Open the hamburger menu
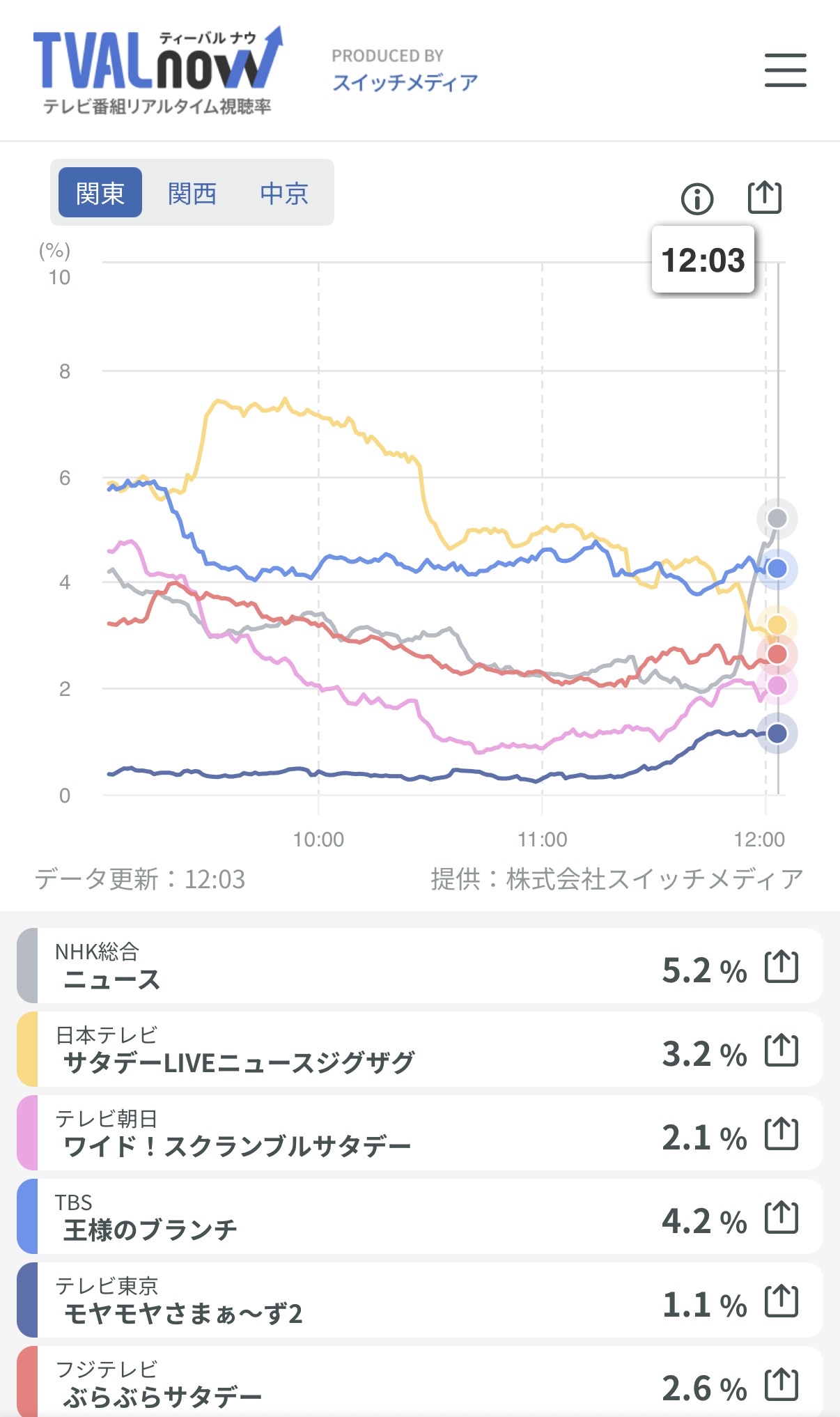The height and width of the screenshot is (1417, 840). pyautogui.click(x=785, y=70)
